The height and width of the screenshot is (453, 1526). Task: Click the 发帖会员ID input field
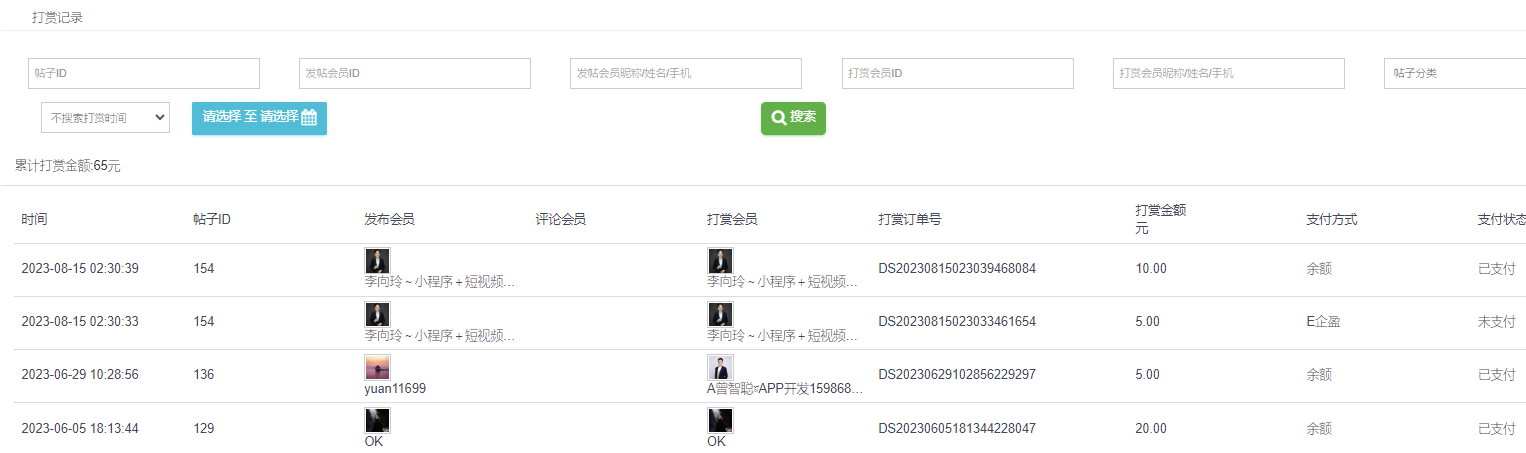point(415,74)
